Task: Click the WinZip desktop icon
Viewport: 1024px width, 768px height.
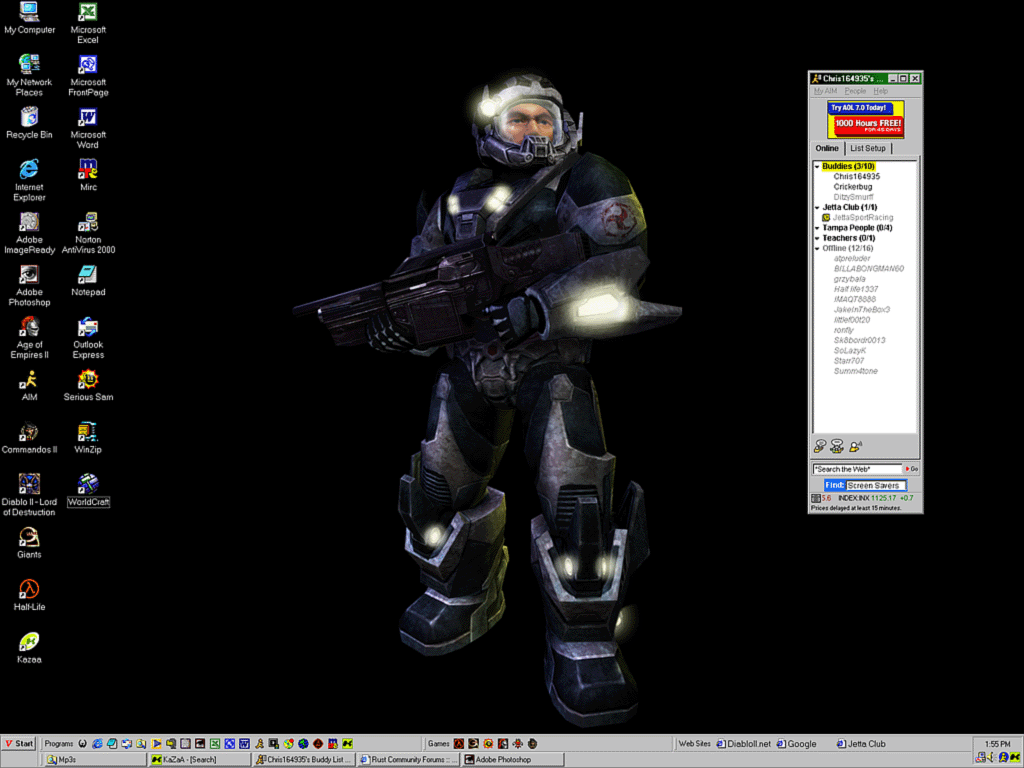Action: [x=88, y=438]
